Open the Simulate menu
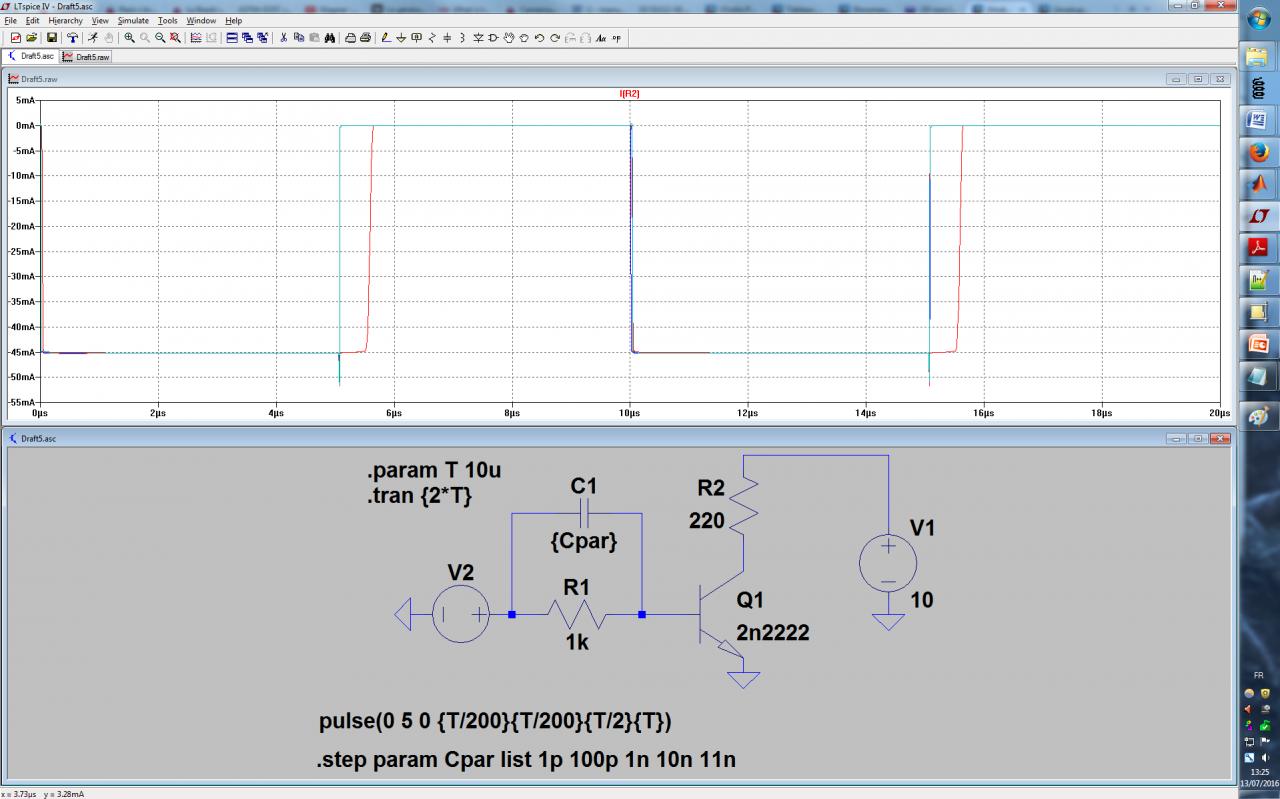This screenshot has height=799, width=1280. click(133, 20)
